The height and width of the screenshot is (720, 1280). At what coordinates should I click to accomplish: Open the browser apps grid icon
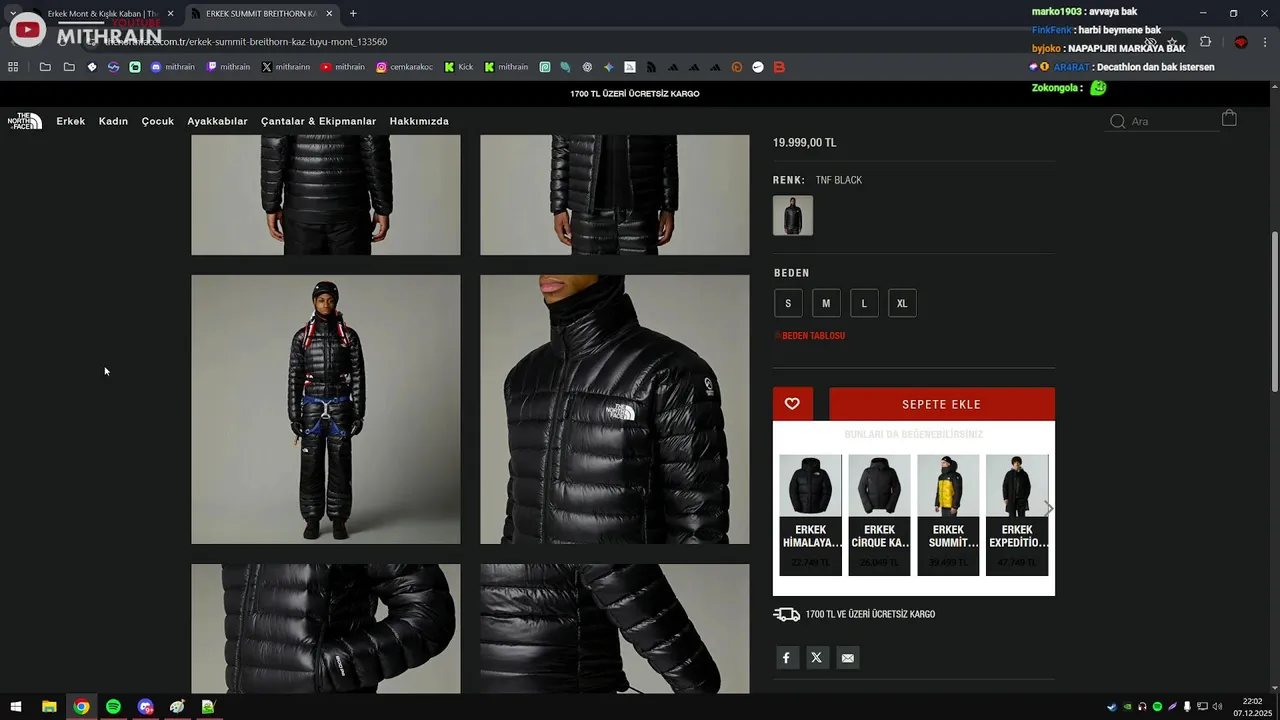click(x=13, y=67)
